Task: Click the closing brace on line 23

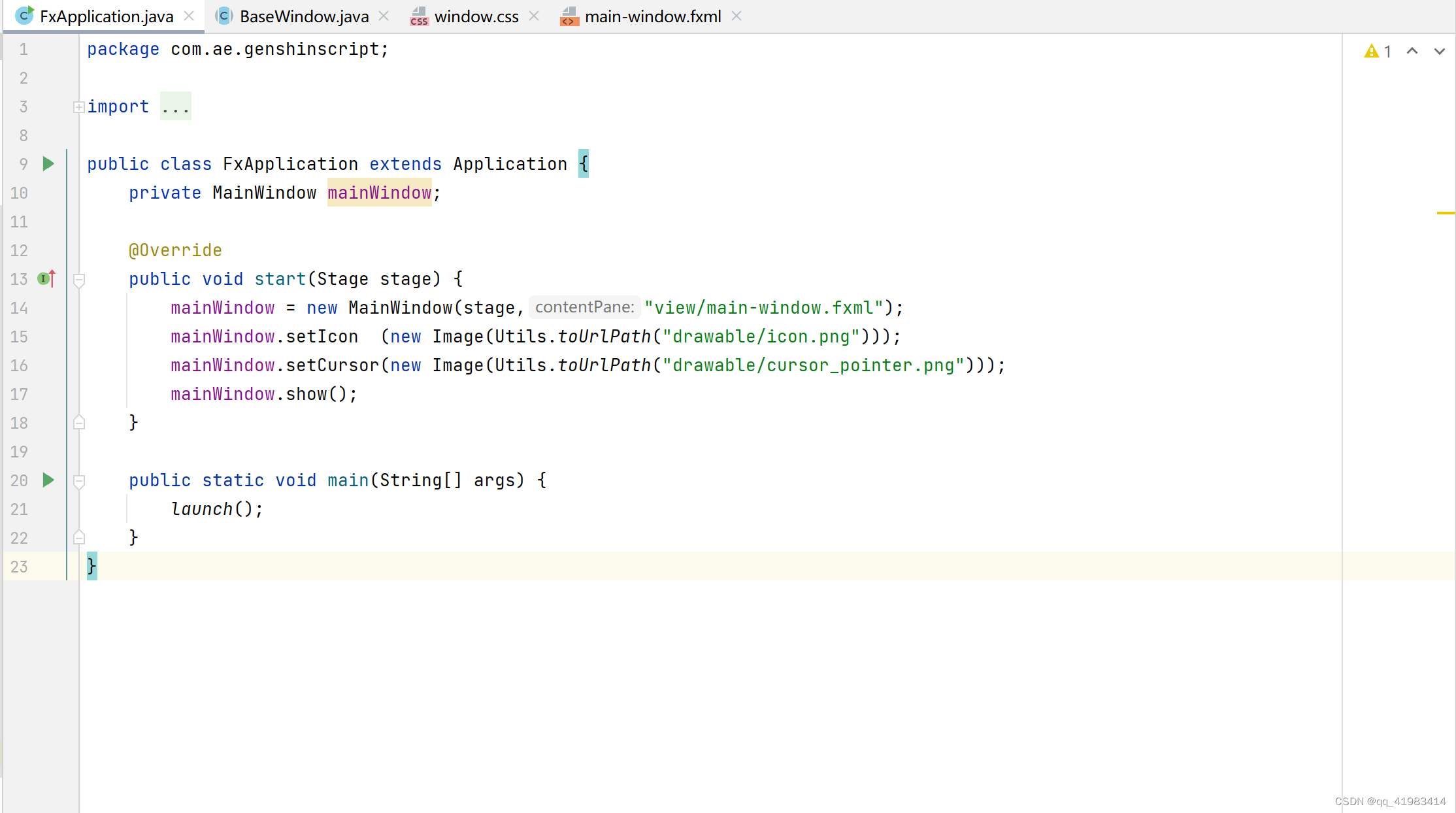Action: pos(92,566)
